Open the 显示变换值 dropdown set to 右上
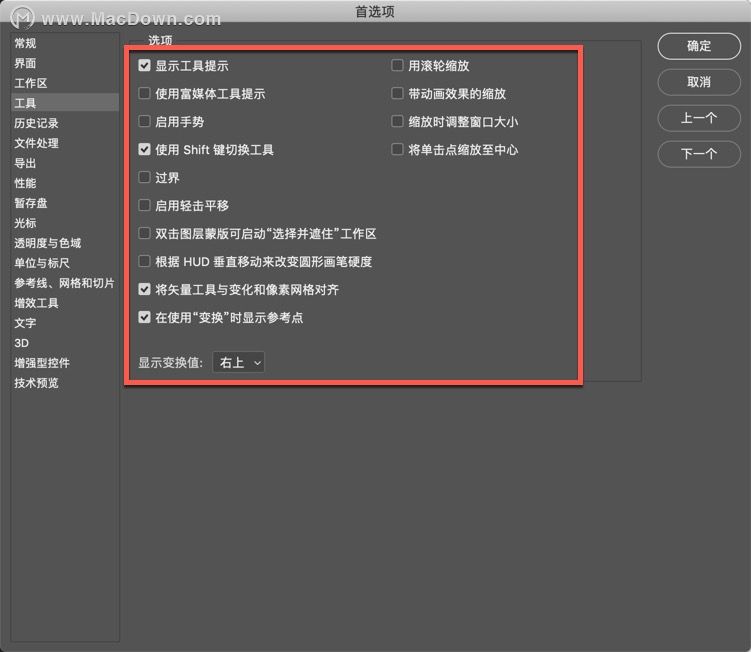This screenshot has height=652, width=751. coord(238,363)
